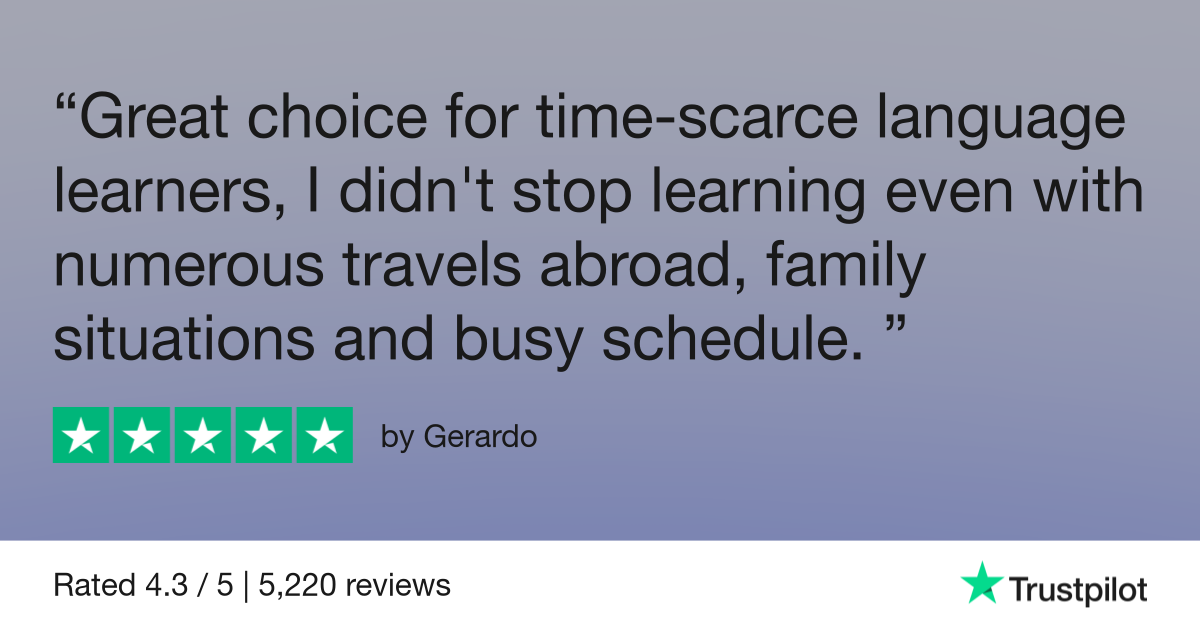Select the fourth green rating star
Viewport: 1200px width, 627px height.
(264, 435)
